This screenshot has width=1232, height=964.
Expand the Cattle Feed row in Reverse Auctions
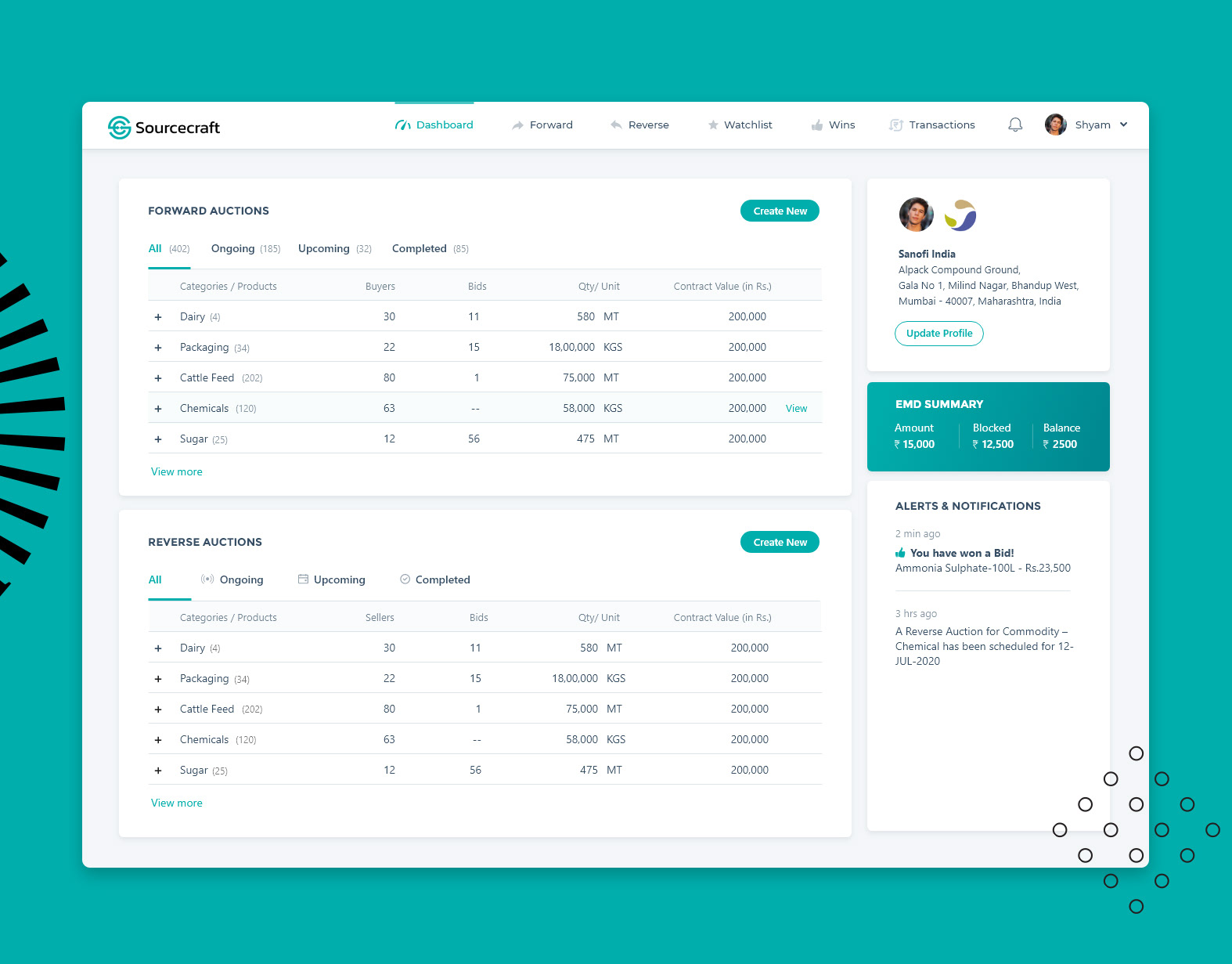(x=158, y=709)
